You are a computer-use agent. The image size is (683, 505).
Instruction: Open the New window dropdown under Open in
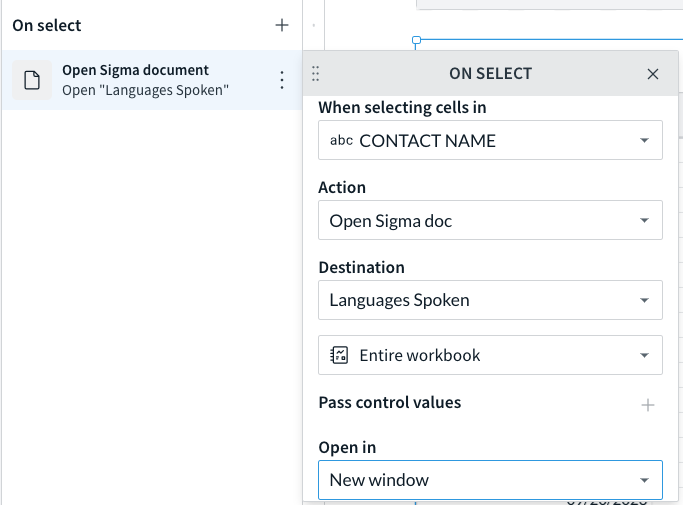pos(490,480)
